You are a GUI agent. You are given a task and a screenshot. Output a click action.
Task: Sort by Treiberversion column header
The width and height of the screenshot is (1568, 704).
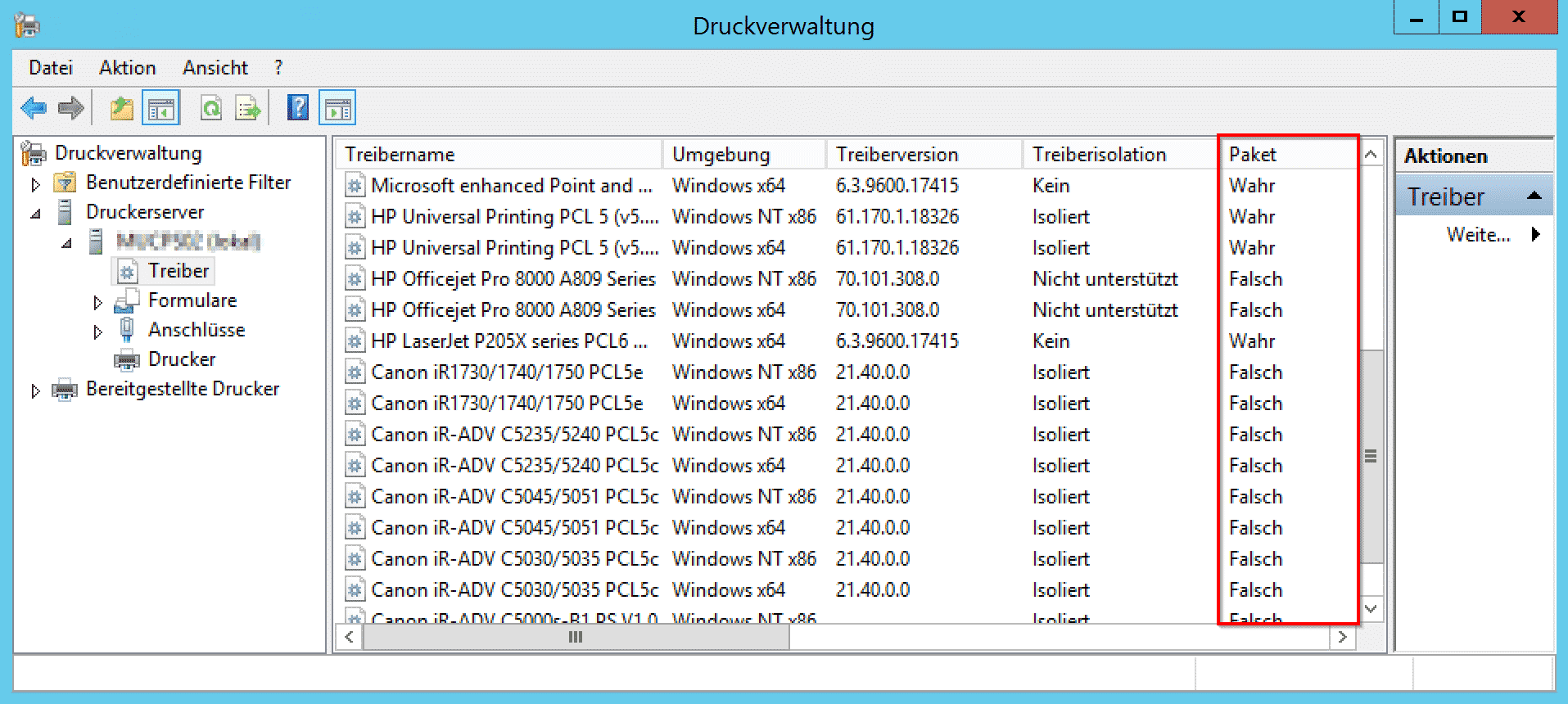coord(924,154)
